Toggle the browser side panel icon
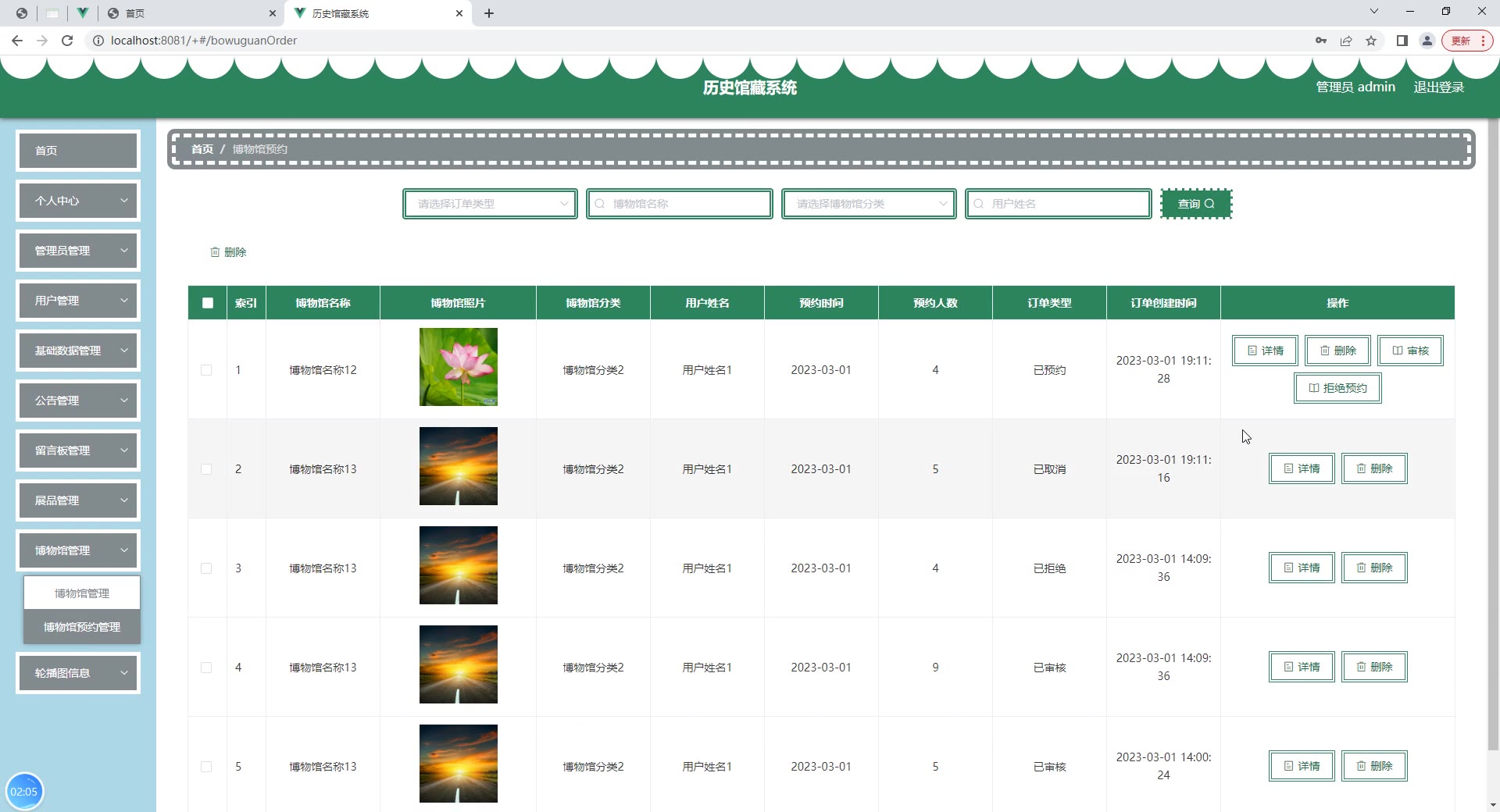 pyautogui.click(x=1402, y=41)
